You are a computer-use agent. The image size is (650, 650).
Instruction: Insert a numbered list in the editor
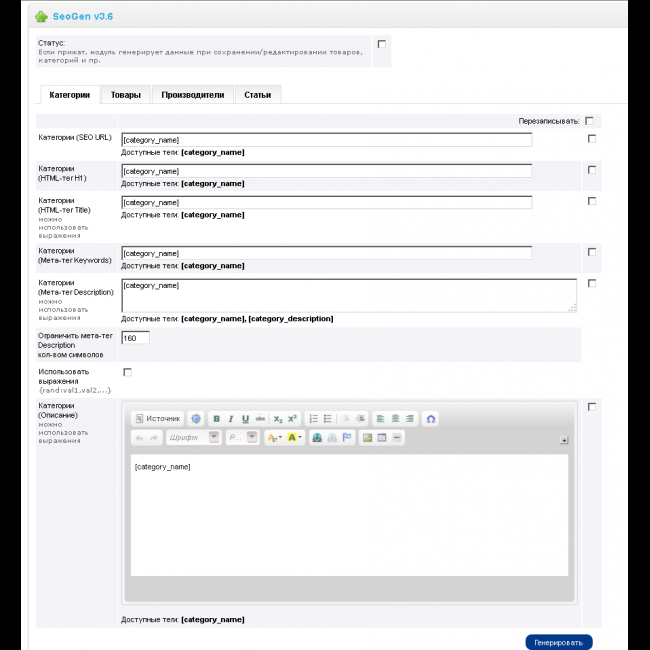[313, 419]
